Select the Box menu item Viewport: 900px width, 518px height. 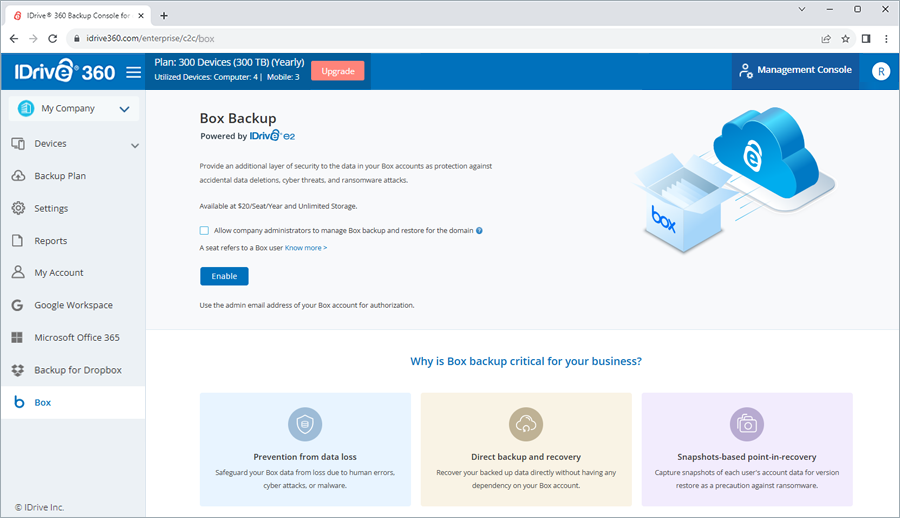(x=73, y=402)
